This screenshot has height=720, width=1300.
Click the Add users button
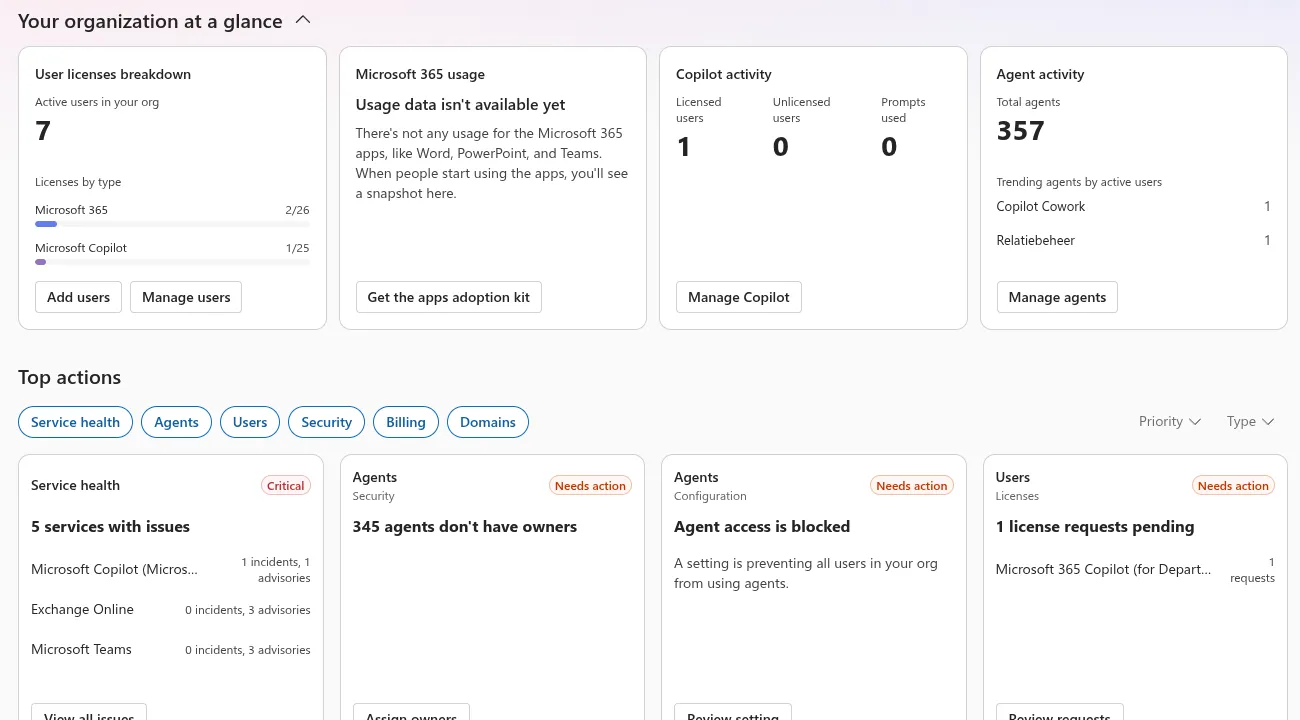tap(78, 297)
